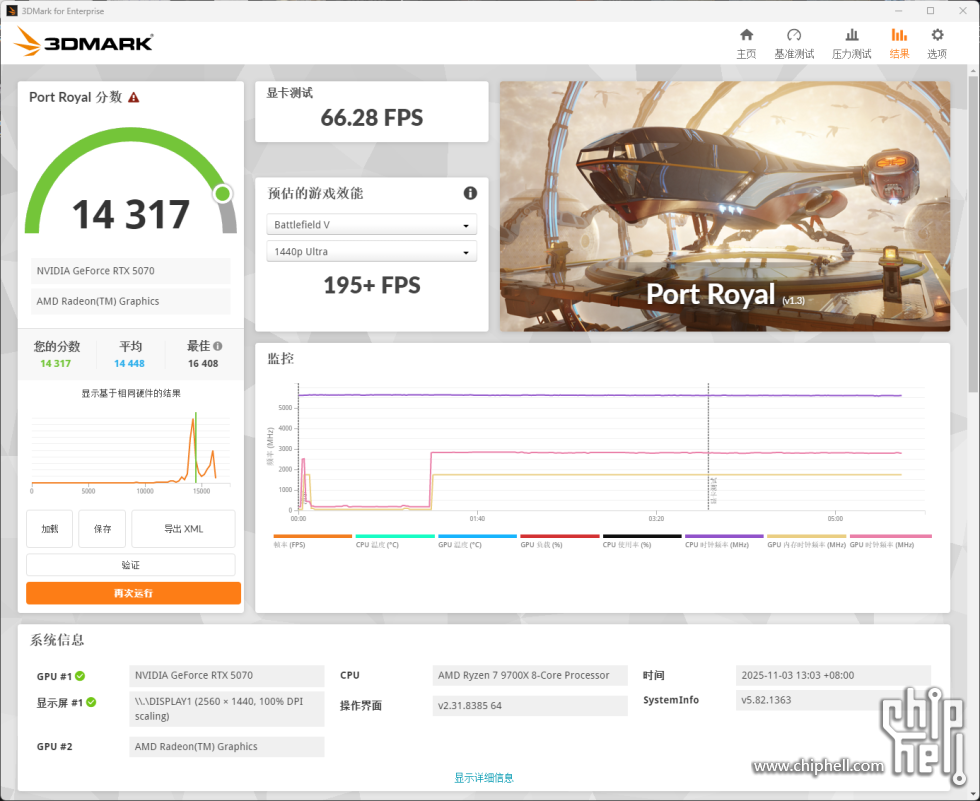Image resolution: width=980 pixels, height=801 pixels.
Task: Click the Port Royal benchmark preview image
Action: pyautogui.click(x=725, y=206)
